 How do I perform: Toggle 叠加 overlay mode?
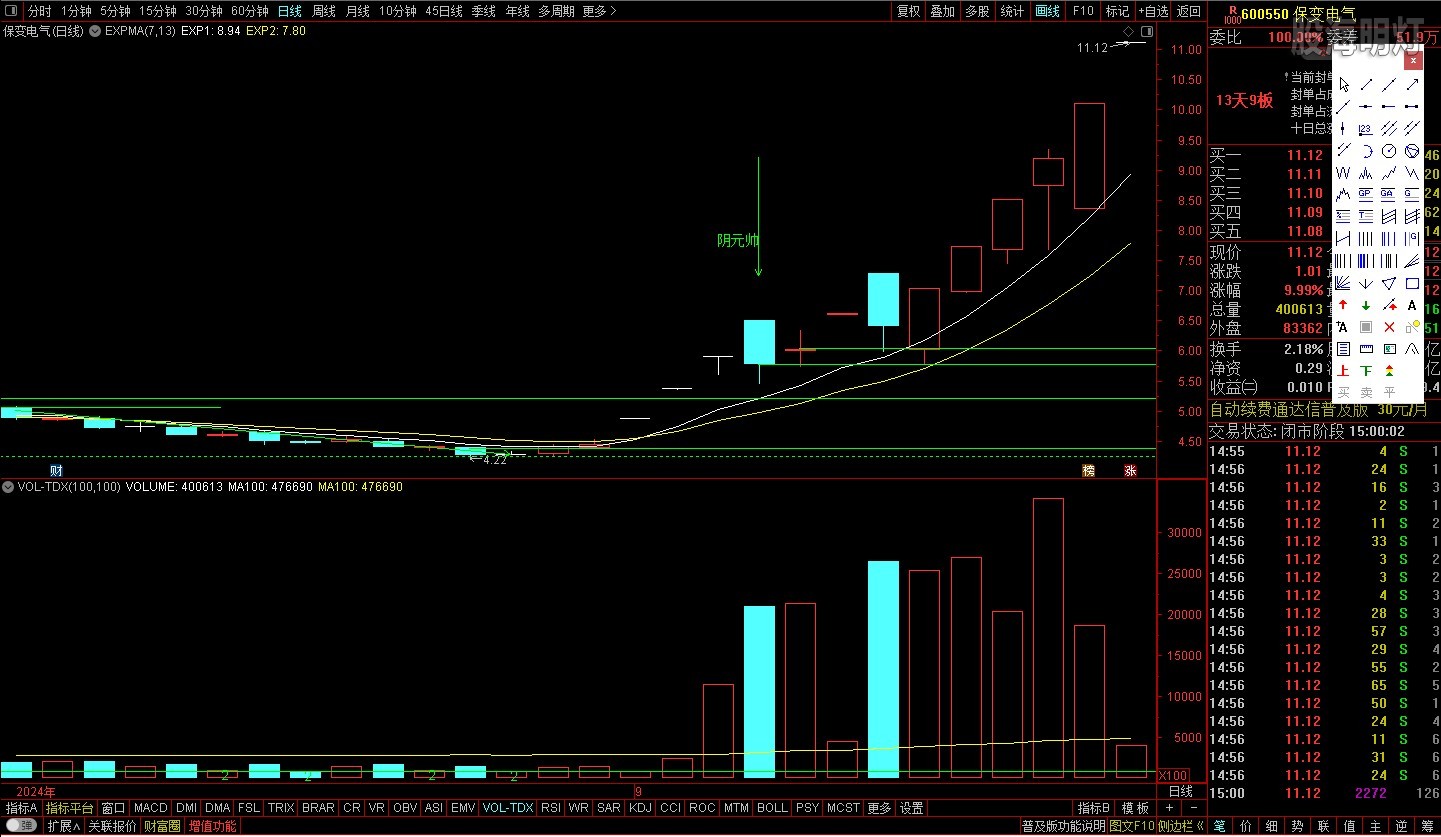[x=943, y=11]
